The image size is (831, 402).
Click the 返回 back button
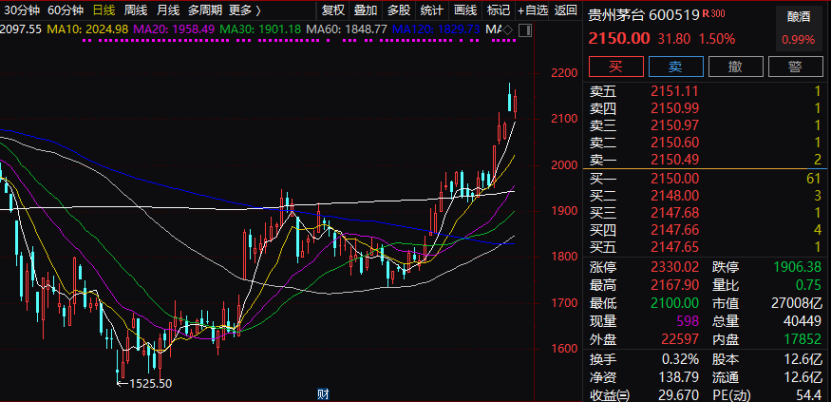(565, 10)
